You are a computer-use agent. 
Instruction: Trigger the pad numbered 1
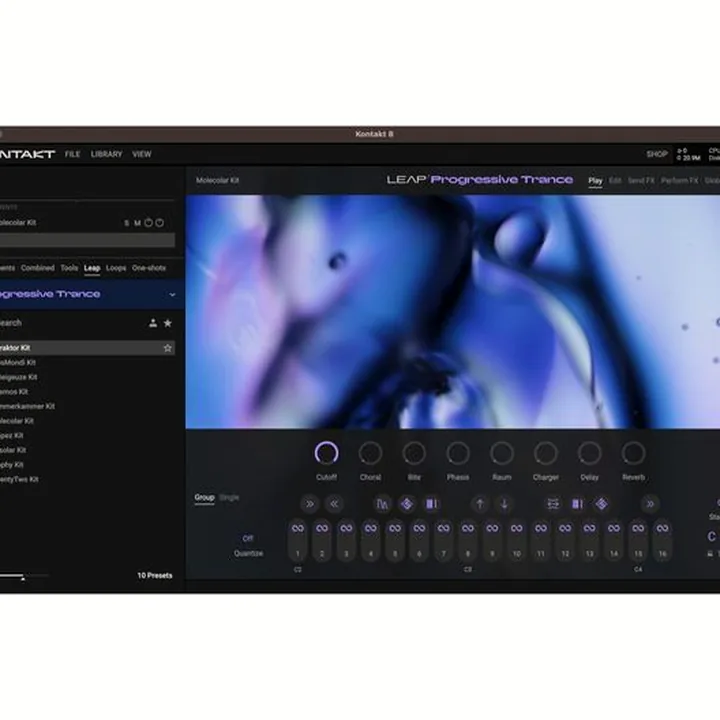click(x=298, y=541)
